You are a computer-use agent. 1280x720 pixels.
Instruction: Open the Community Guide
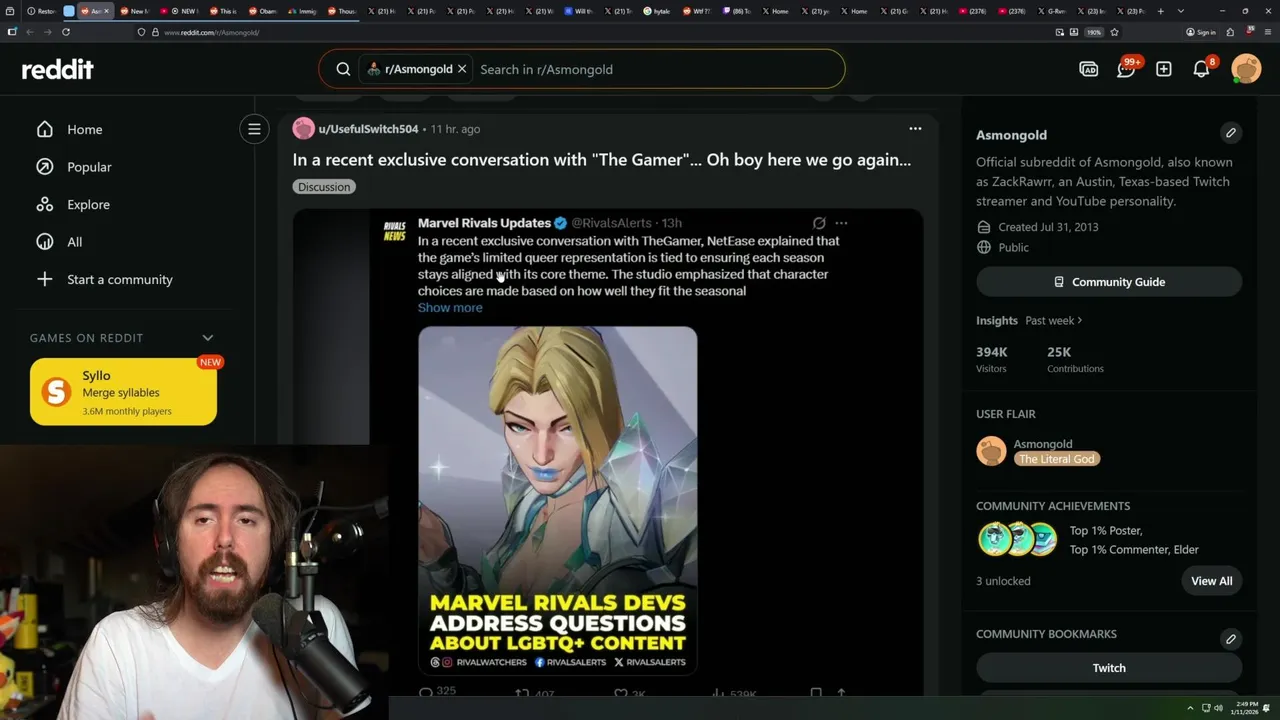(x=1109, y=282)
